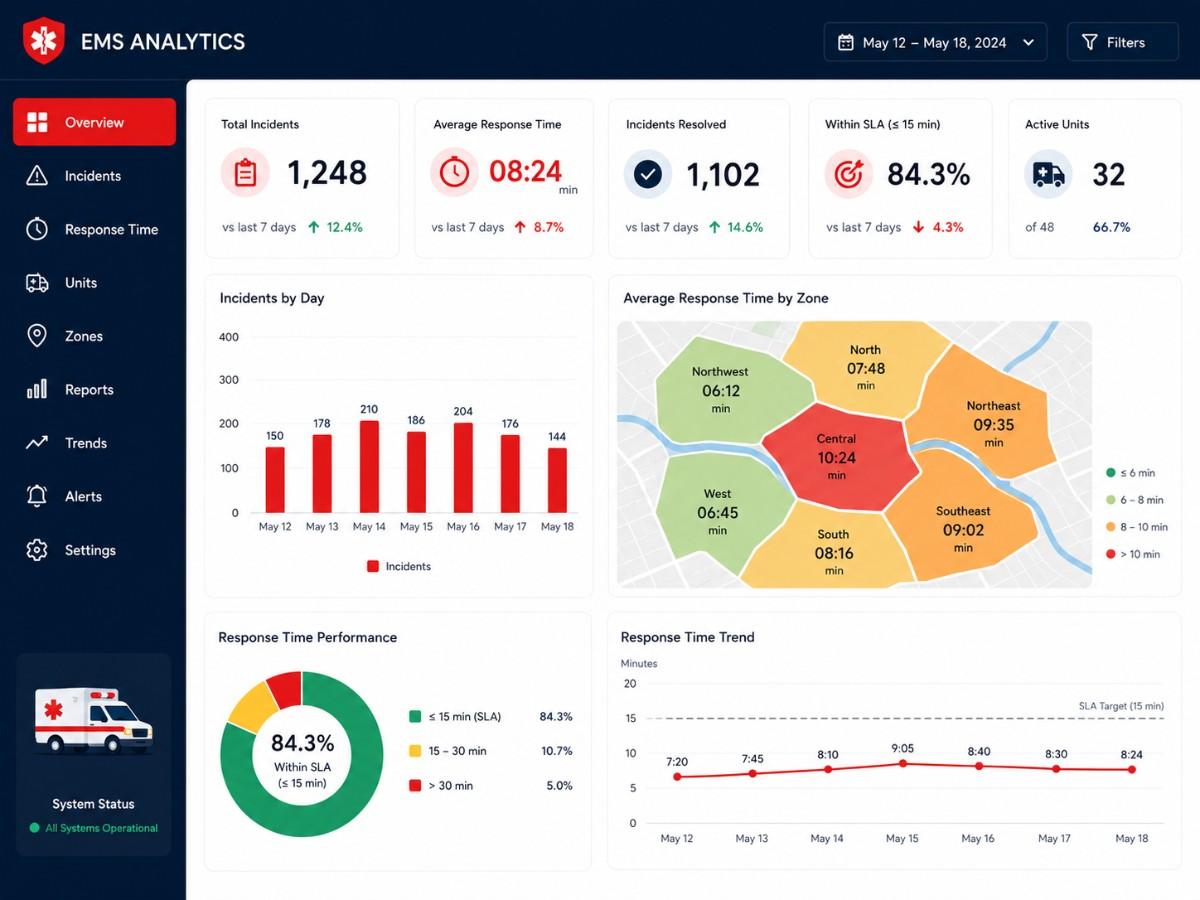
Task: Click the May 18 bar showing 144
Action: coord(557,480)
